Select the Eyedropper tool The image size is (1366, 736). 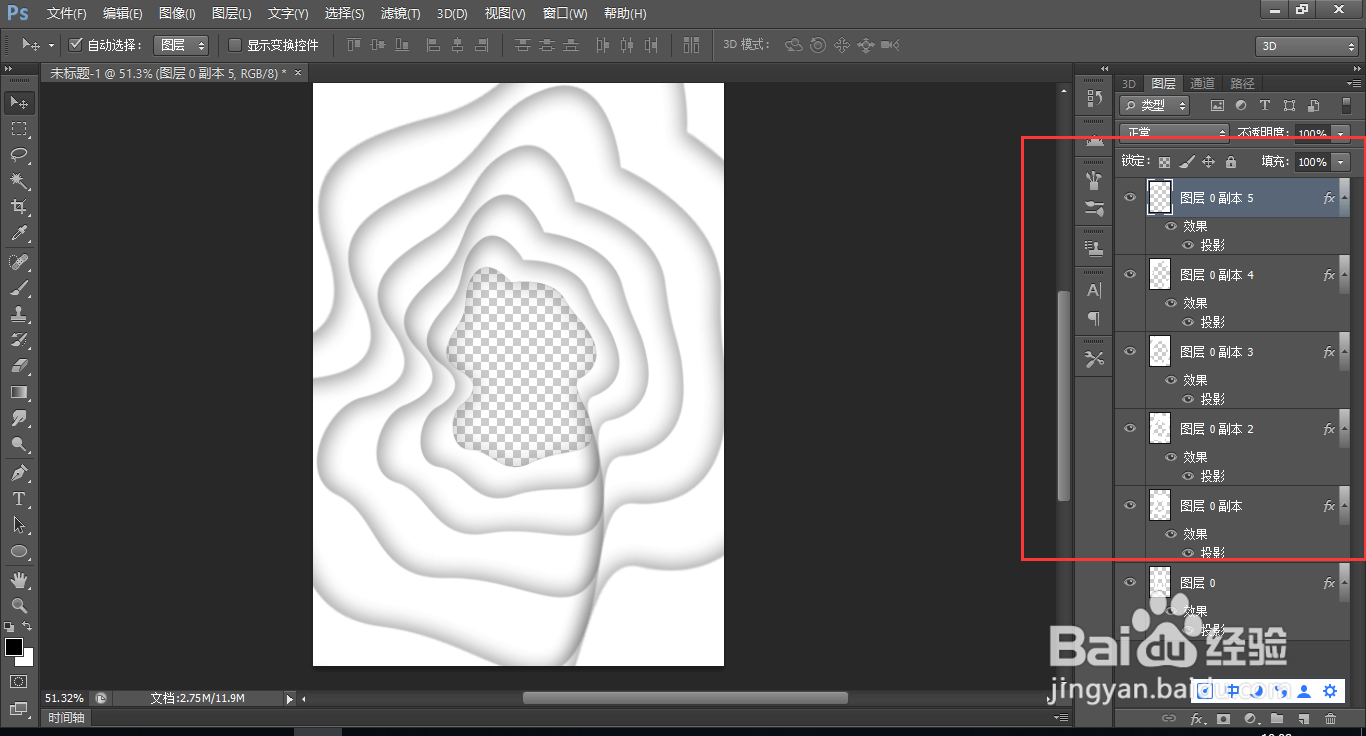click(19, 233)
